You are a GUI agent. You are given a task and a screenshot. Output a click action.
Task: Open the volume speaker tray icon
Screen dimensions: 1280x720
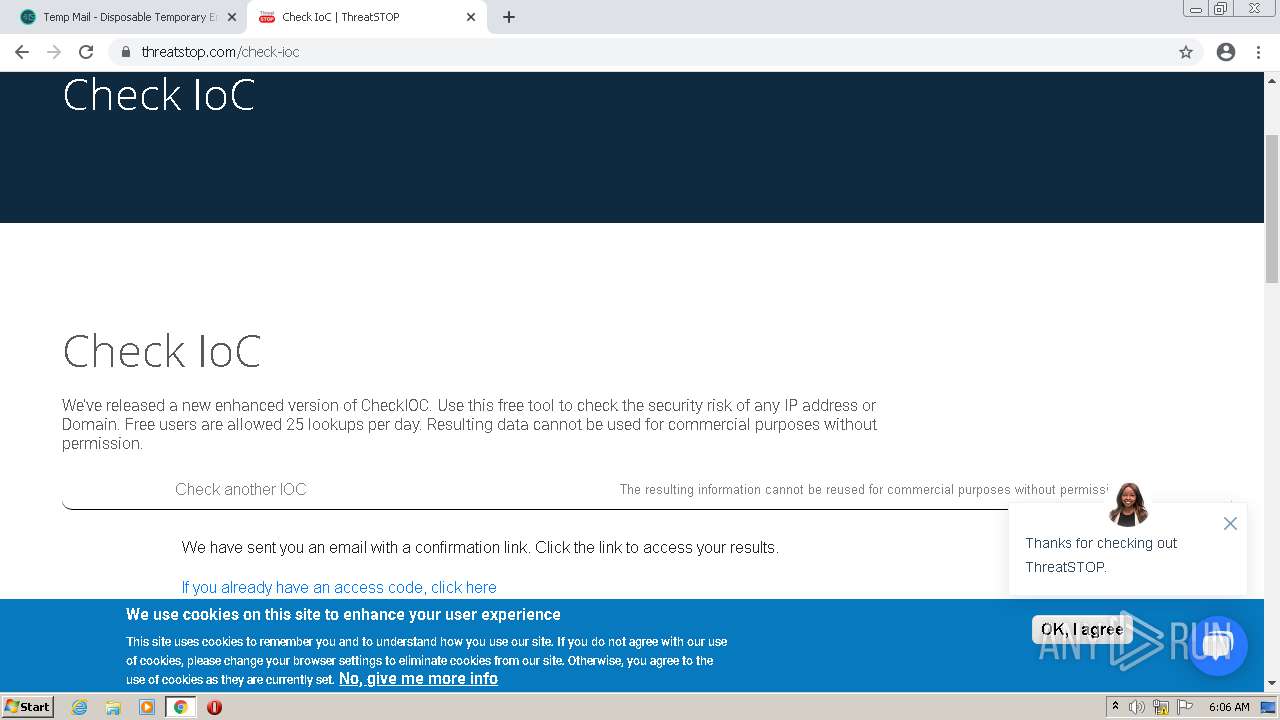(x=1137, y=707)
